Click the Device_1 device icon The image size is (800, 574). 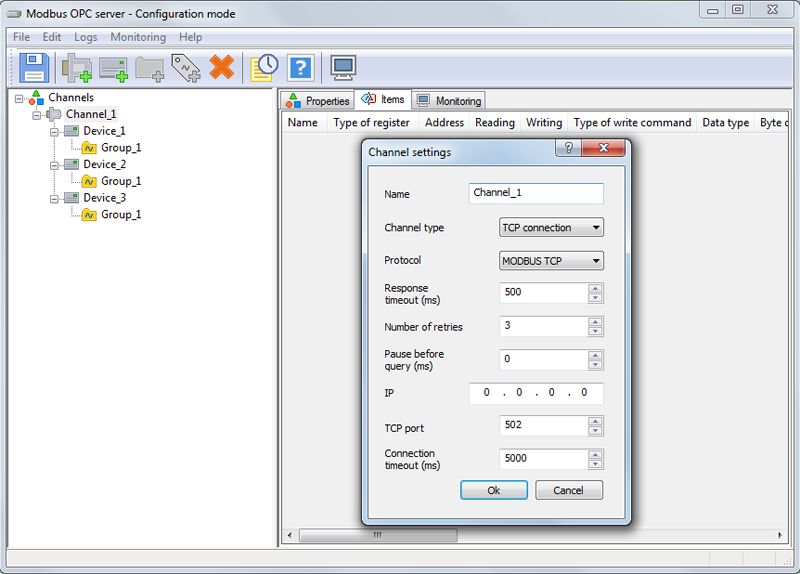coord(71,131)
